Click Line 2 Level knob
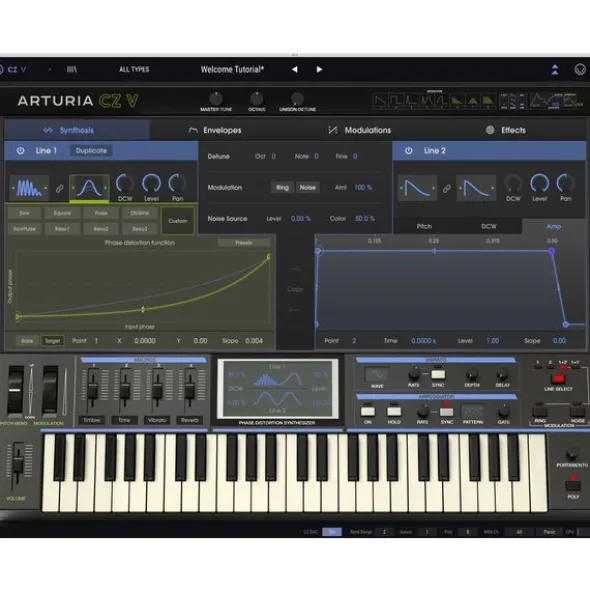The width and height of the screenshot is (590, 591). click(539, 184)
